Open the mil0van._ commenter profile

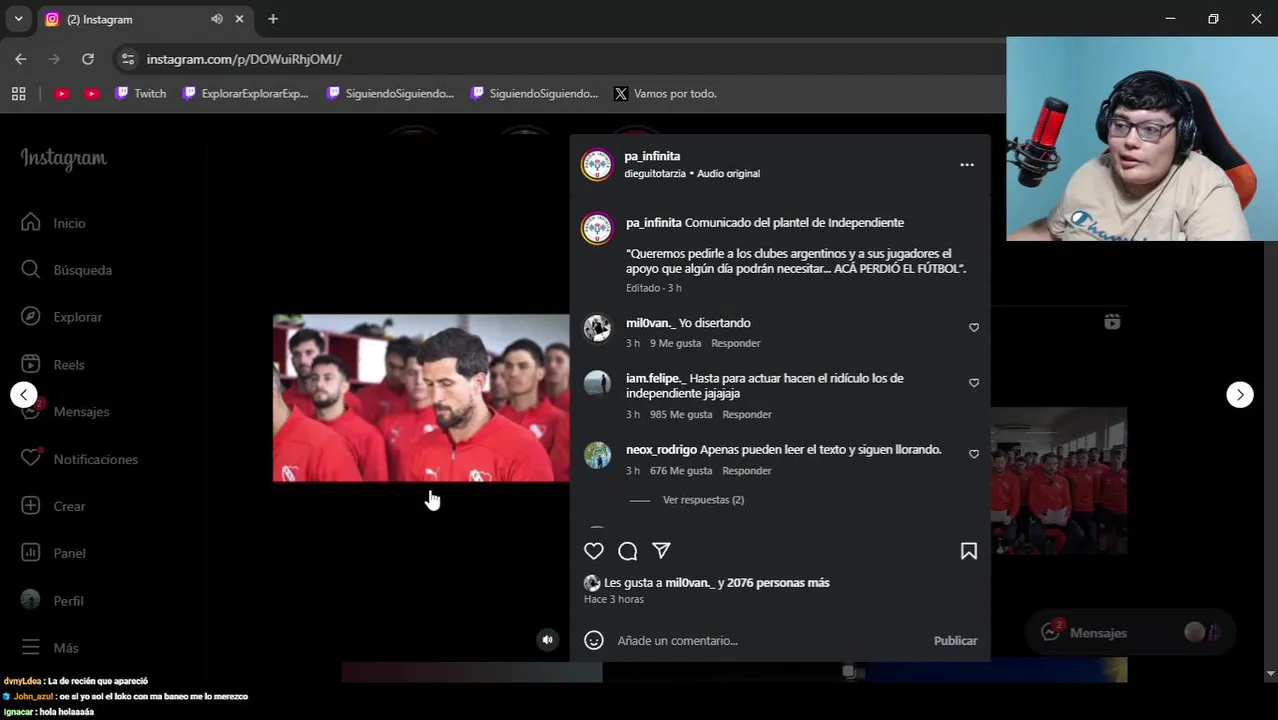(649, 323)
